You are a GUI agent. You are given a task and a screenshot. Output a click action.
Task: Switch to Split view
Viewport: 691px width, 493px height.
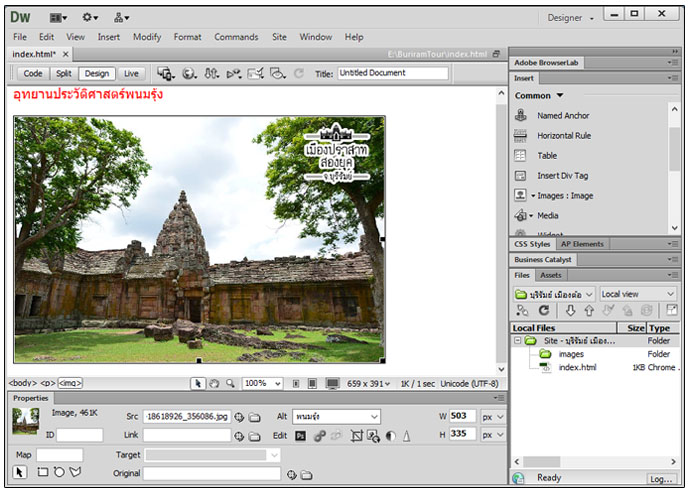pyautogui.click(x=64, y=73)
